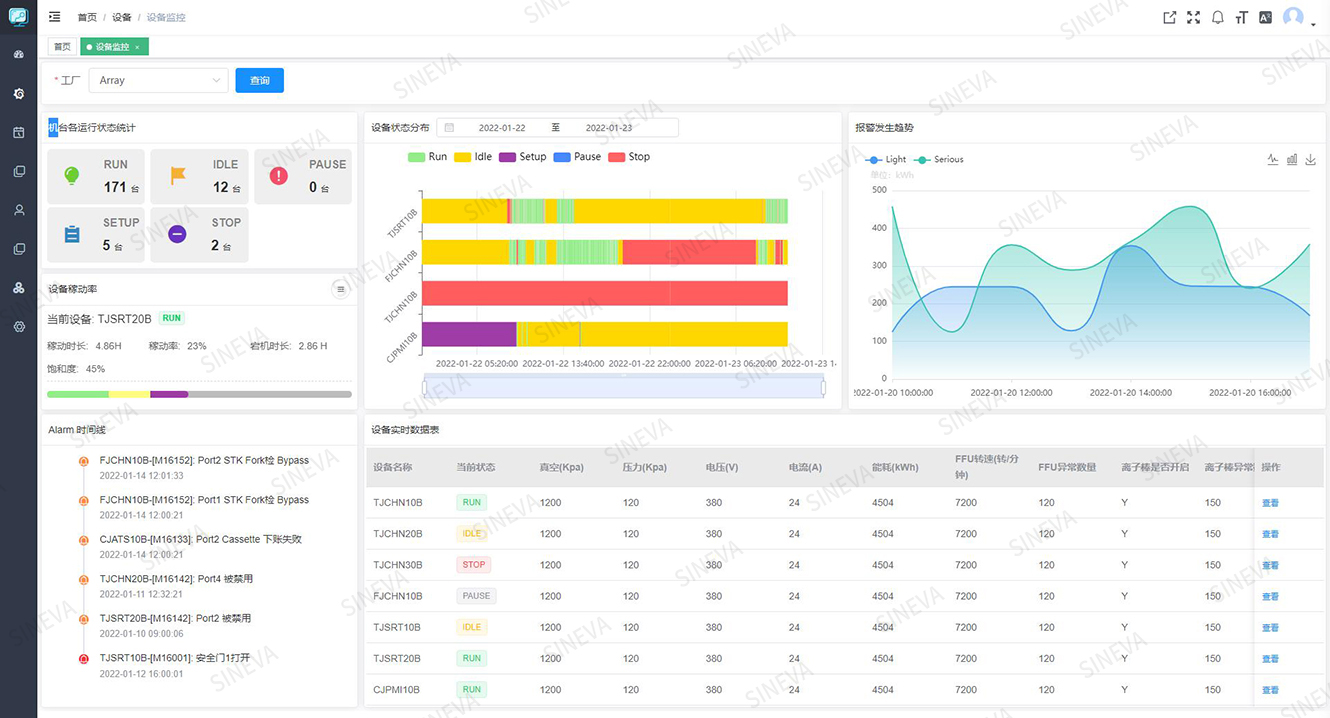Switch alarm trend chart to line view
Viewport: 1330px width, 718px height.
pos(1273,159)
